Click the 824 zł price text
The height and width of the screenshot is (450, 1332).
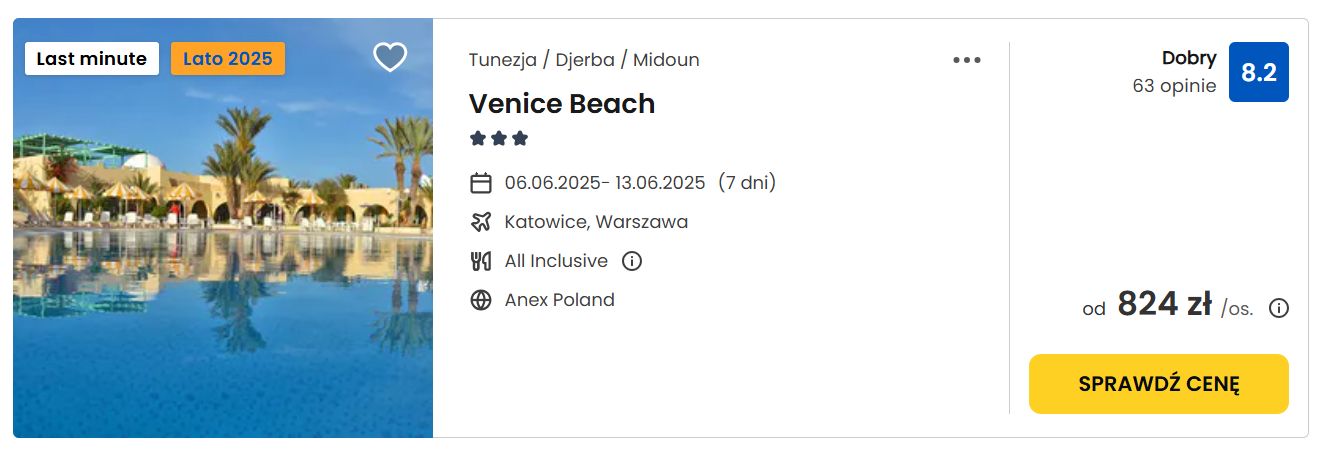(x=1164, y=304)
